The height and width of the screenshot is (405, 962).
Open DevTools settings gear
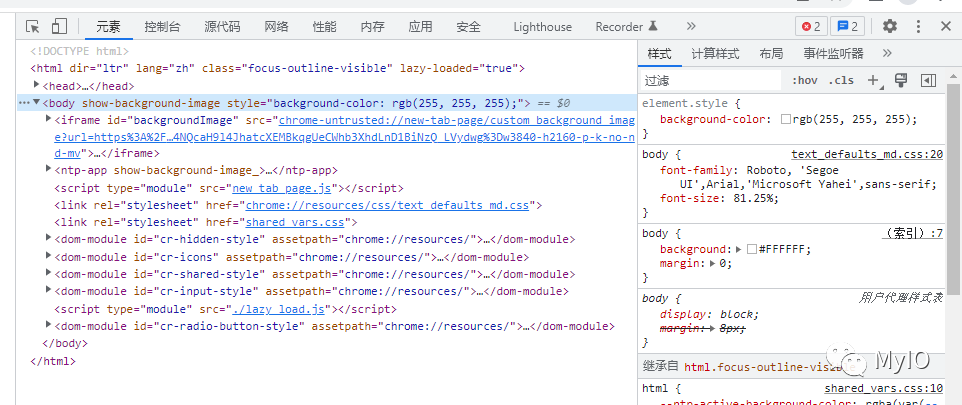[889, 26]
